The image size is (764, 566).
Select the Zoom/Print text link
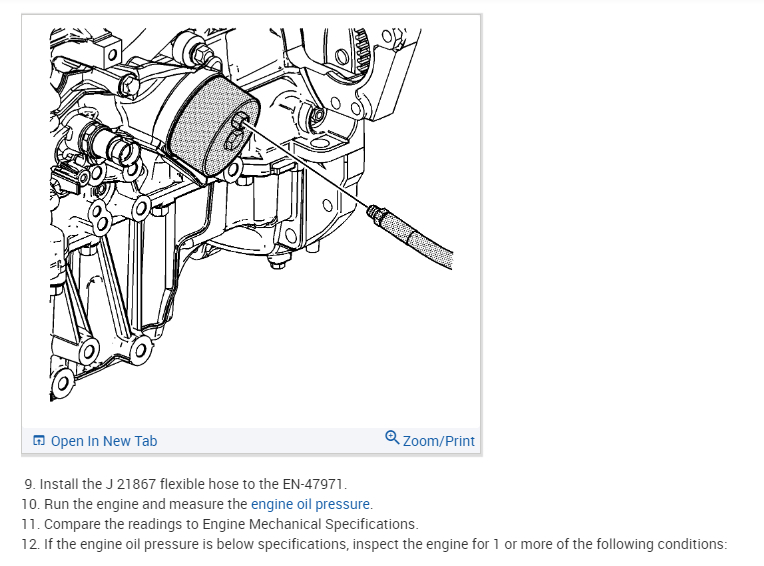(439, 441)
